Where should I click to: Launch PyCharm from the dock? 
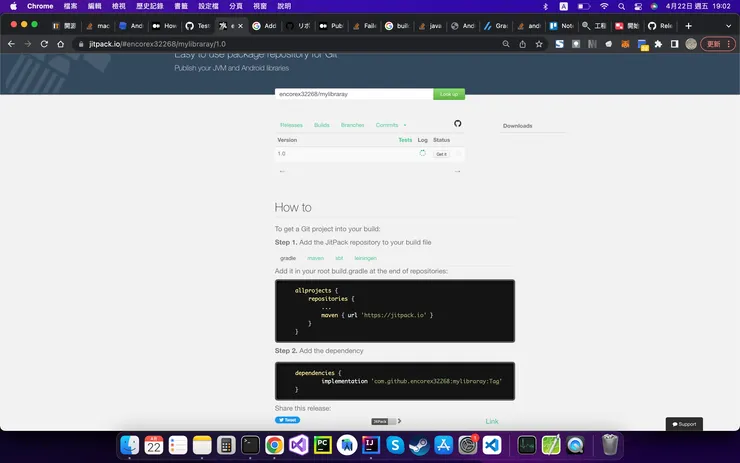click(x=323, y=445)
